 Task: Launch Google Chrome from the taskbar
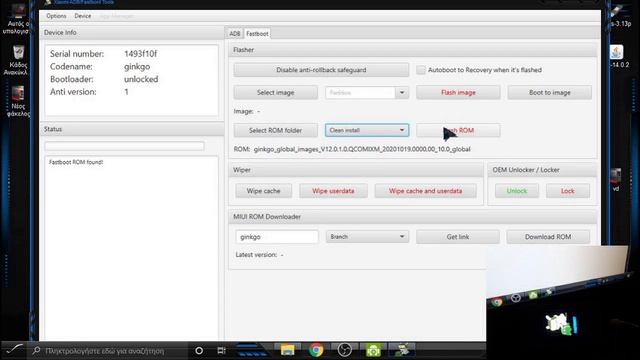(x=316, y=350)
